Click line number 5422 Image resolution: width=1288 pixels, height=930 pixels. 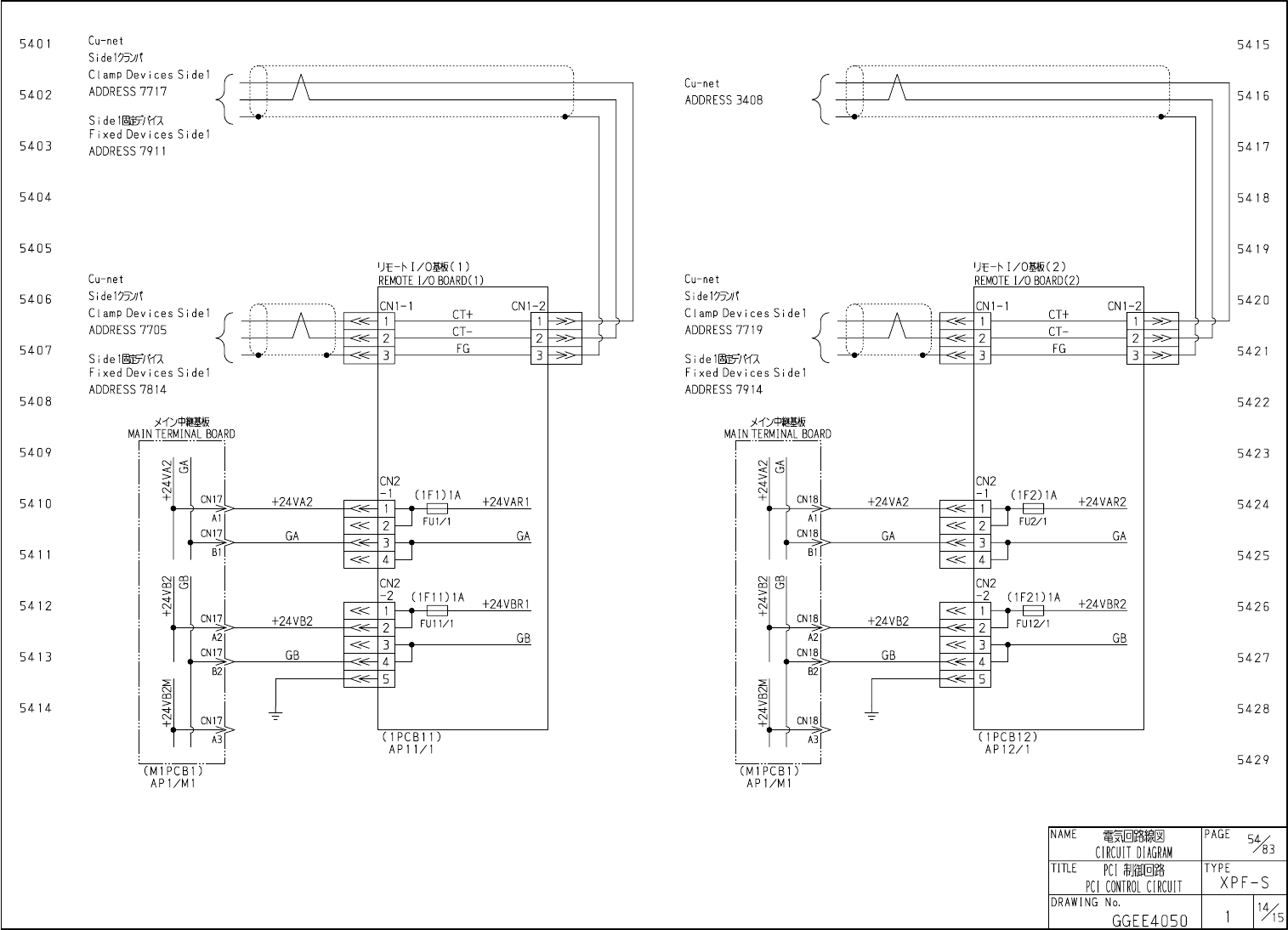1252,402
